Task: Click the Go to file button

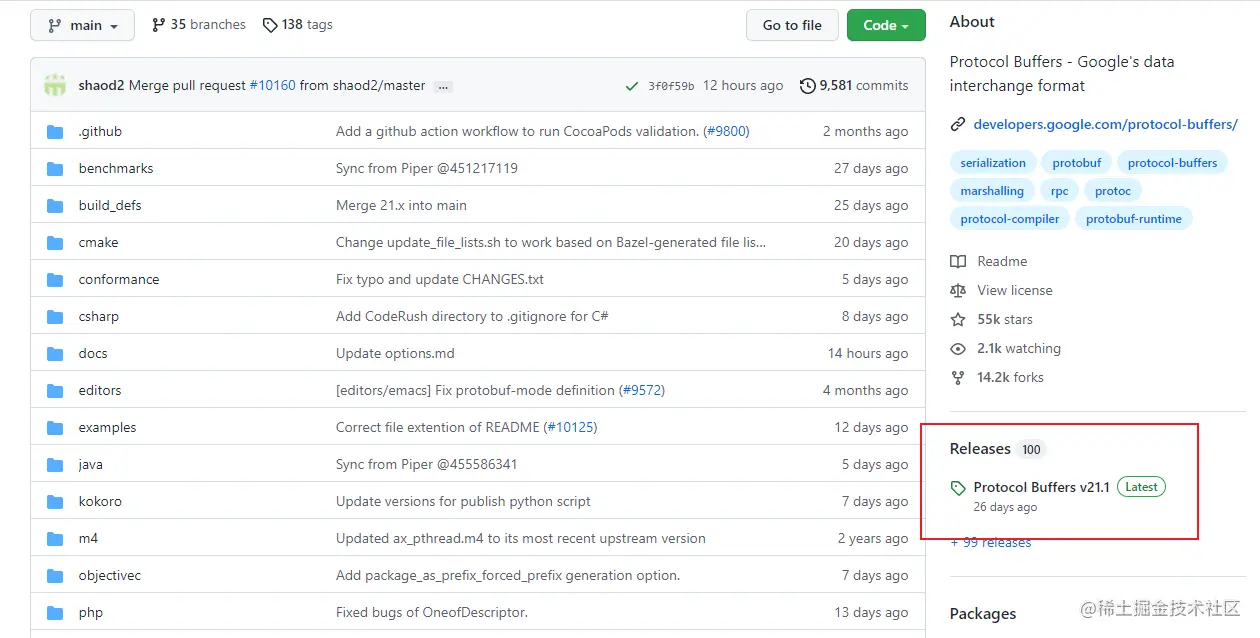Action: [x=792, y=24]
